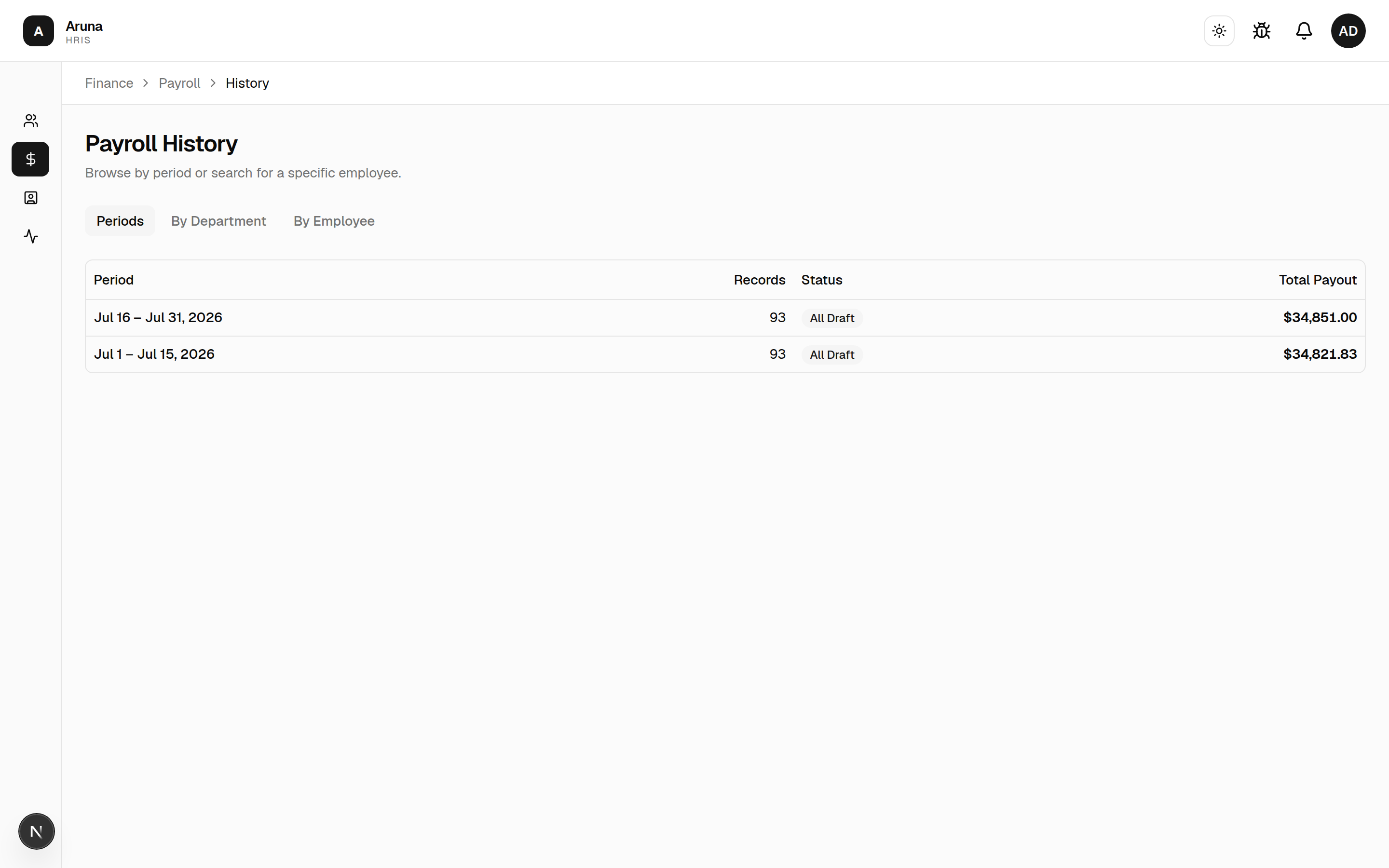Switch to the By Employee tab
1389x868 pixels.
point(334,221)
